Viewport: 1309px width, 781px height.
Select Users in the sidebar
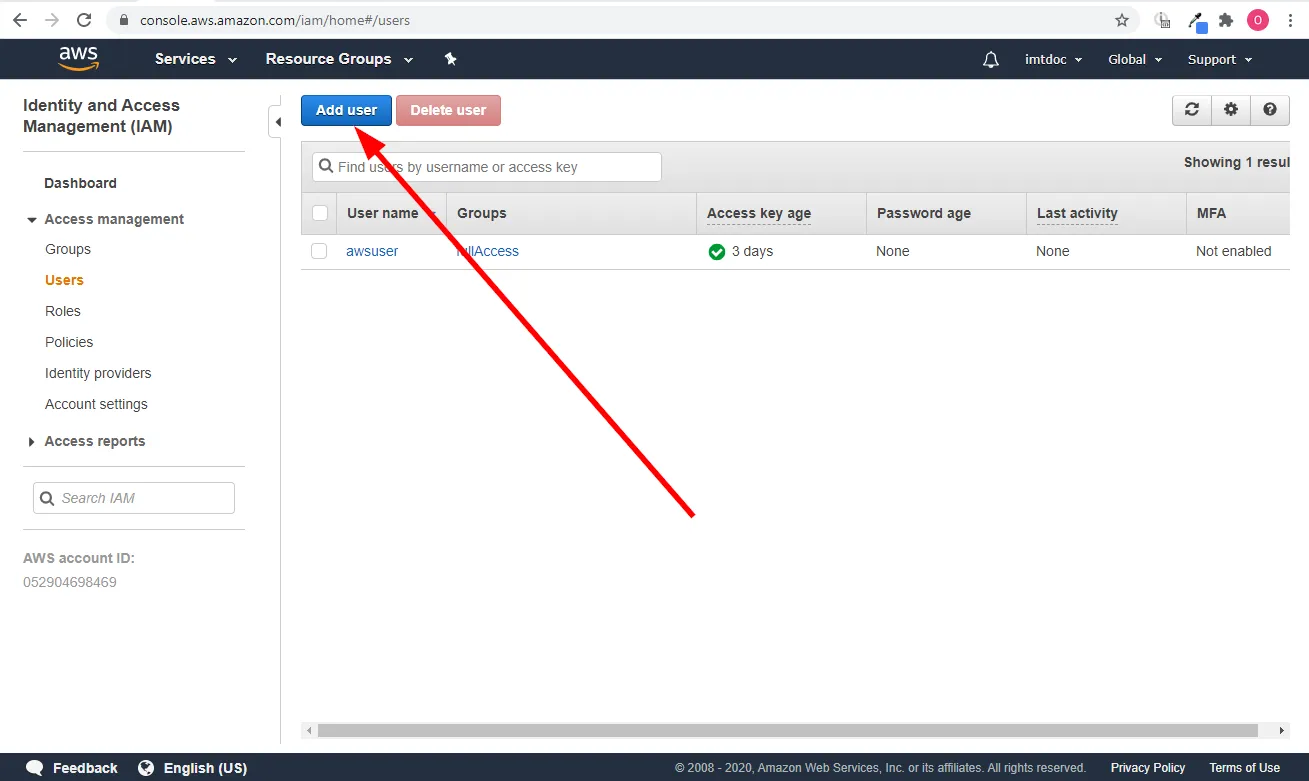click(x=64, y=280)
